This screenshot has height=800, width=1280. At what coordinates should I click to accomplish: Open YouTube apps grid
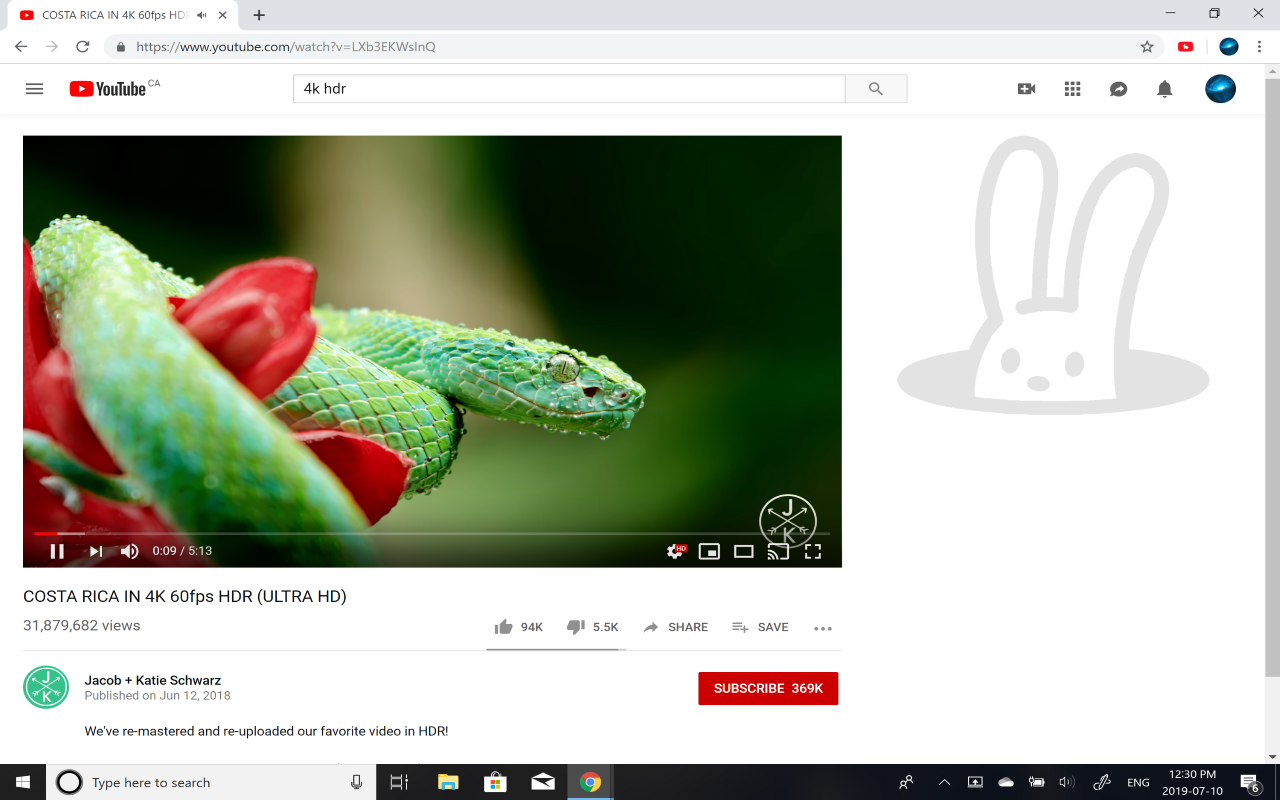[1072, 89]
